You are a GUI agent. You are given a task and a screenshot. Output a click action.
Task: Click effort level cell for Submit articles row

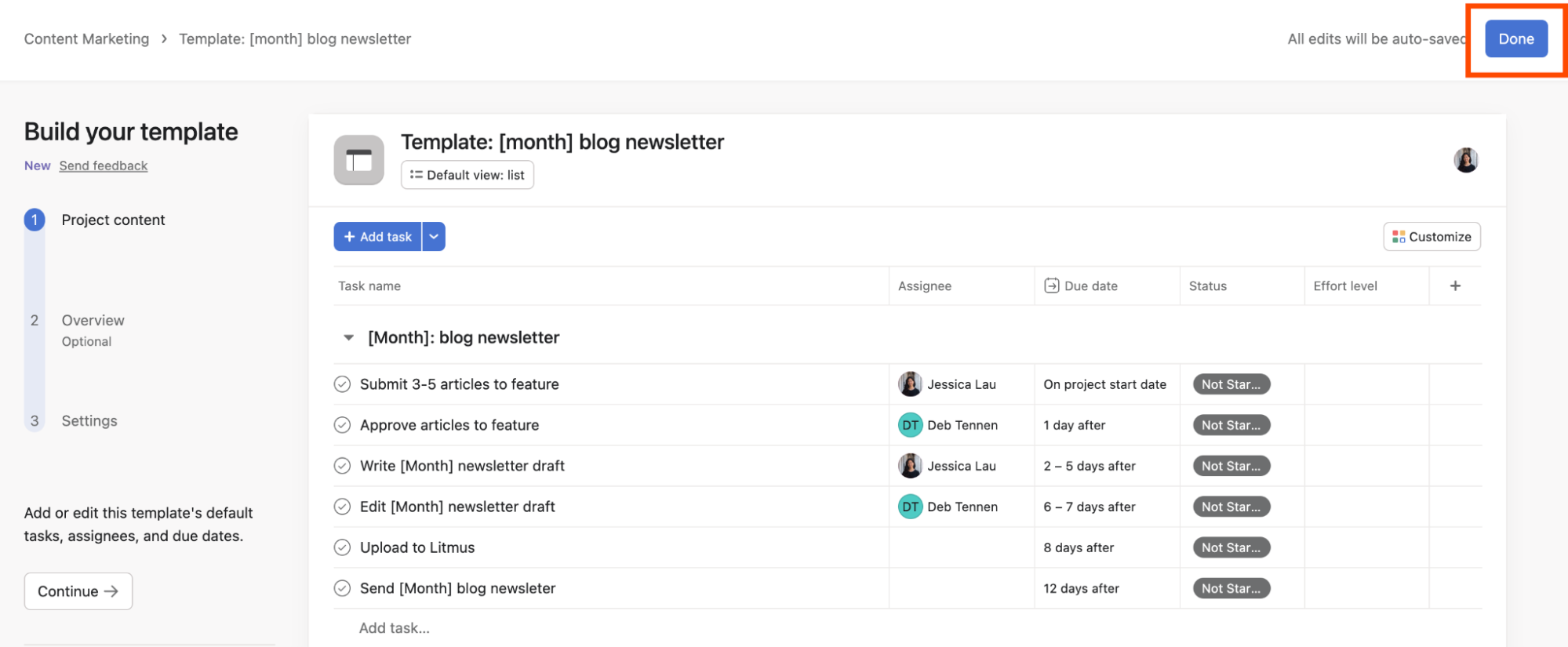click(1366, 384)
